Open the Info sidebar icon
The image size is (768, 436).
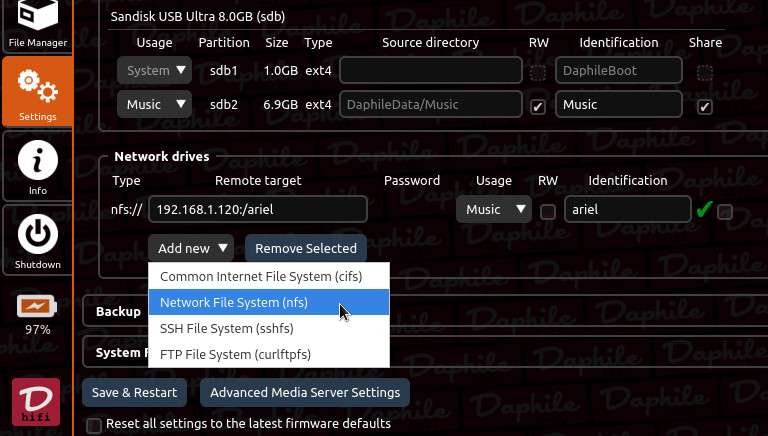37,166
